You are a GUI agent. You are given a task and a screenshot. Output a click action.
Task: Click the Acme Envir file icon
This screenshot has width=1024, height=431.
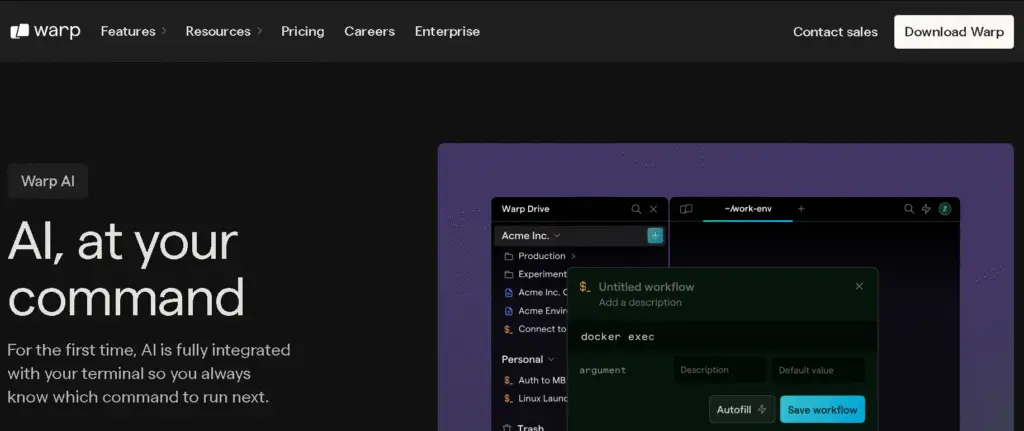click(x=509, y=311)
